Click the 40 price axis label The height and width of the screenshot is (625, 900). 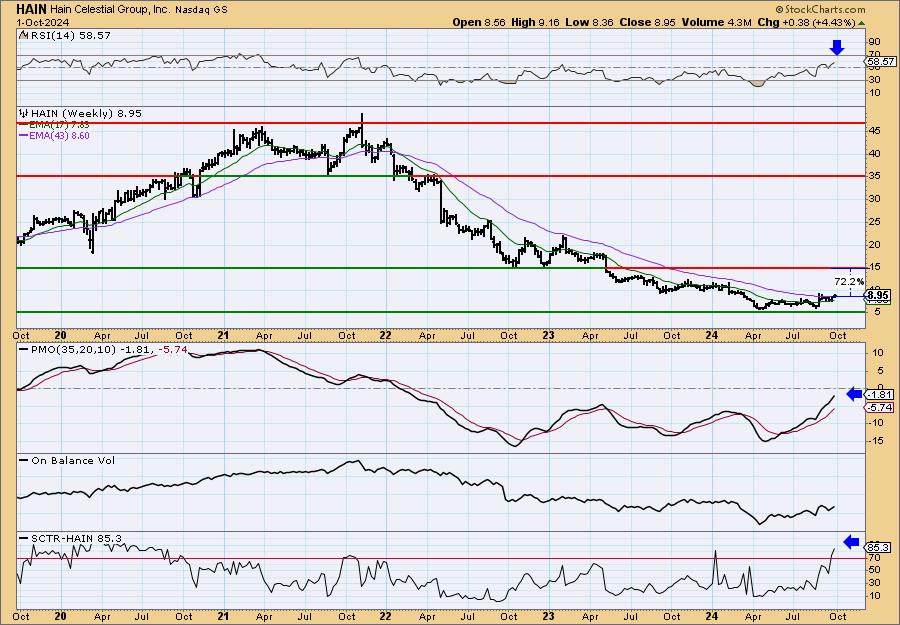[x=874, y=153]
